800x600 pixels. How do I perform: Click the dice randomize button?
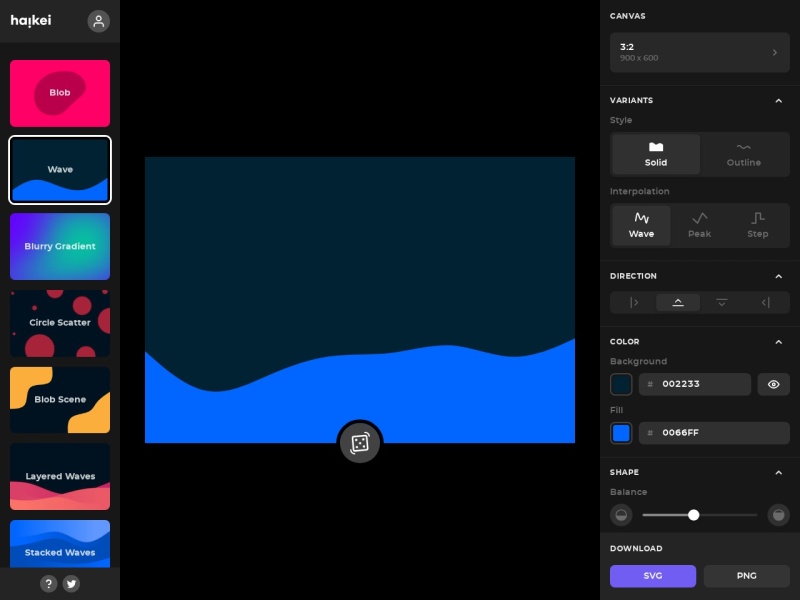pyautogui.click(x=360, y=443)
